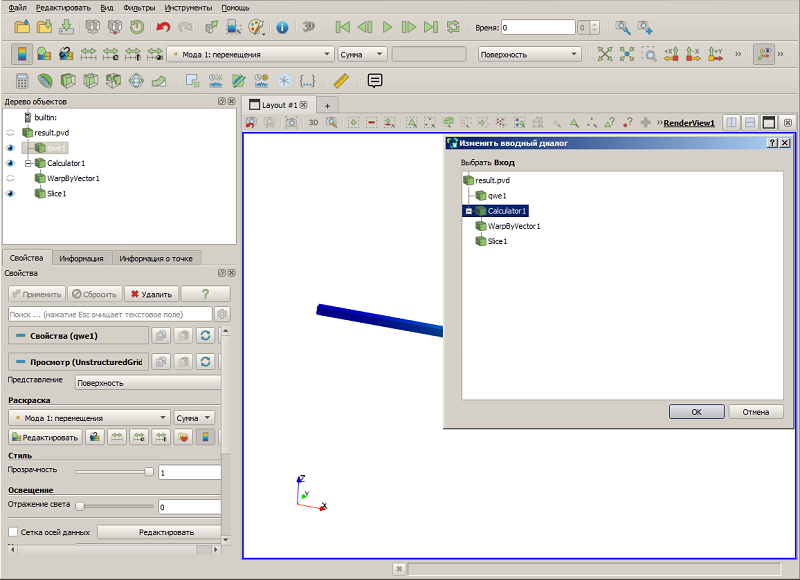The image size is (800, 580).
Task: Click the Slice filter icon in toolbar
Action: 90,81
